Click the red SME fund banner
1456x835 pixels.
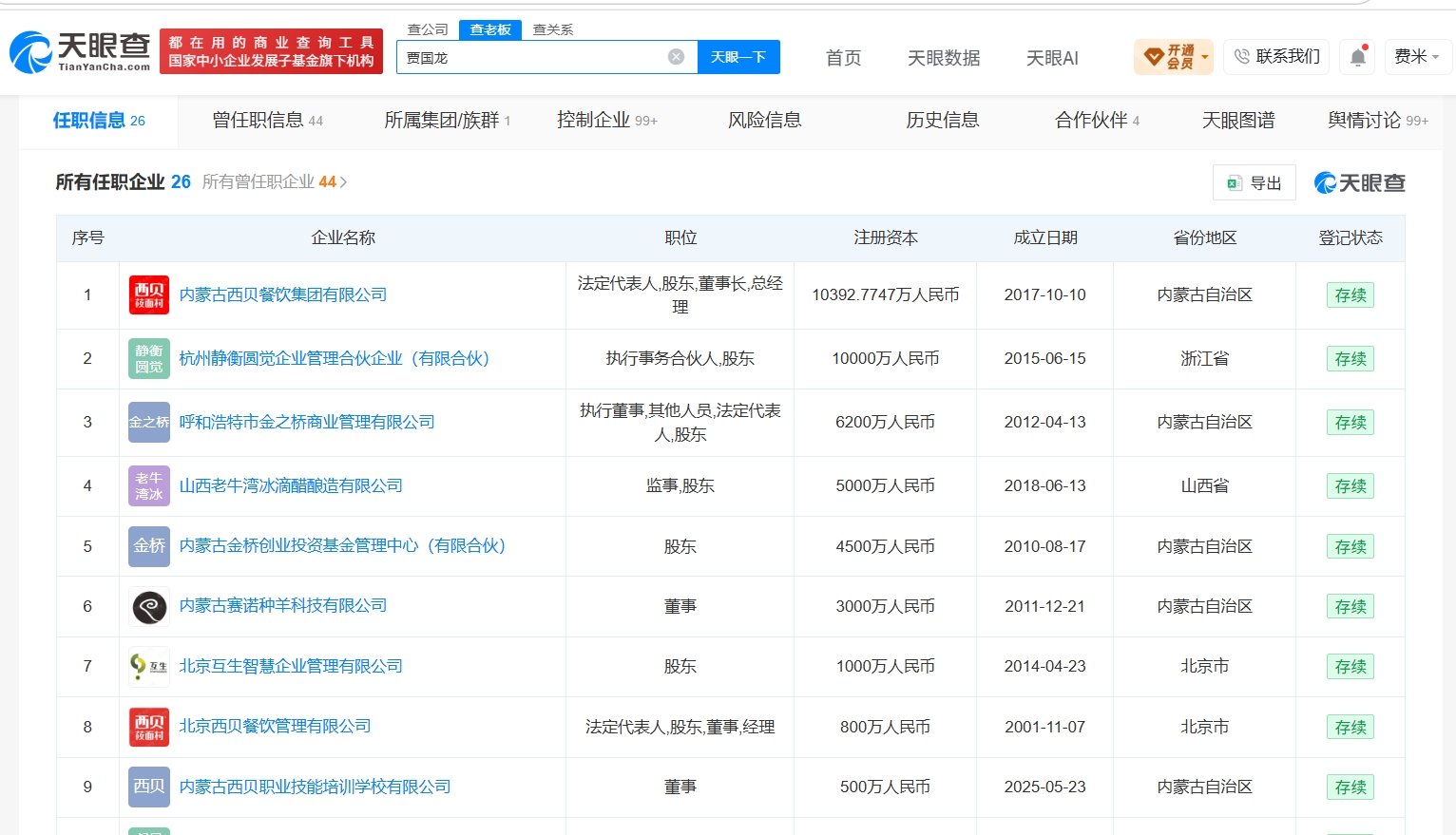pos(271,51)
